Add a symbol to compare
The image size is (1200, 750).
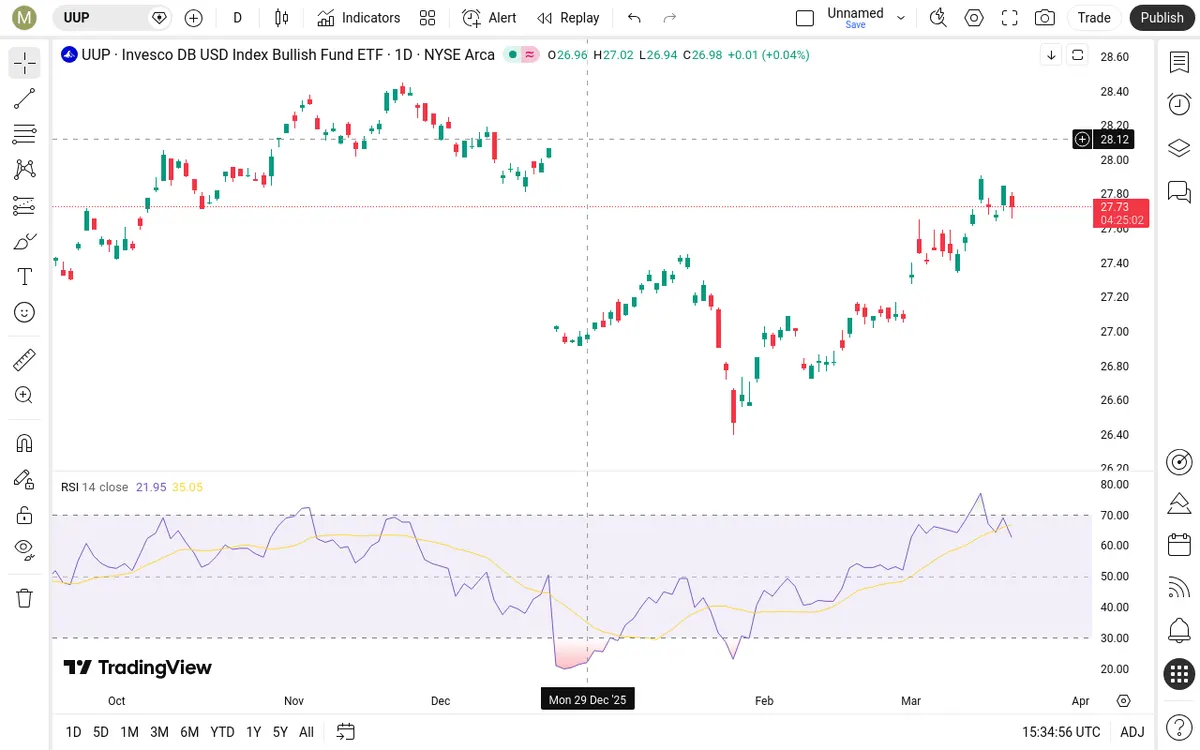point(194,18)
